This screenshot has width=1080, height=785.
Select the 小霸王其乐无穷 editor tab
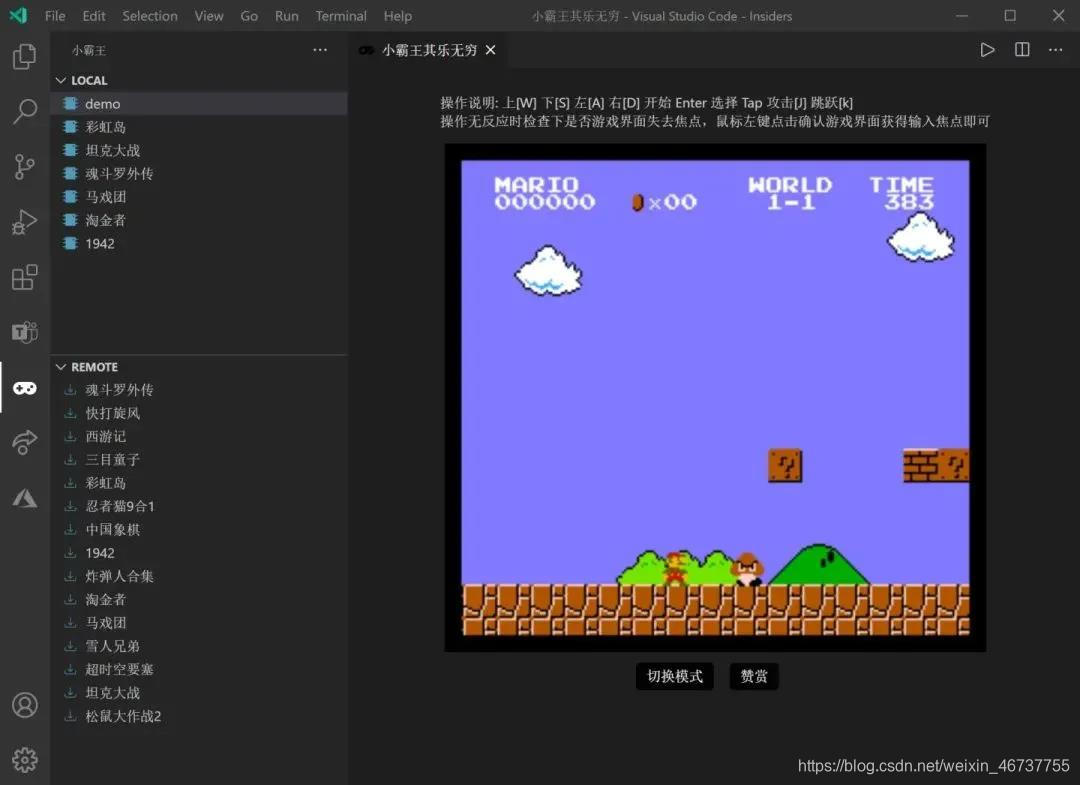[428, 50]
